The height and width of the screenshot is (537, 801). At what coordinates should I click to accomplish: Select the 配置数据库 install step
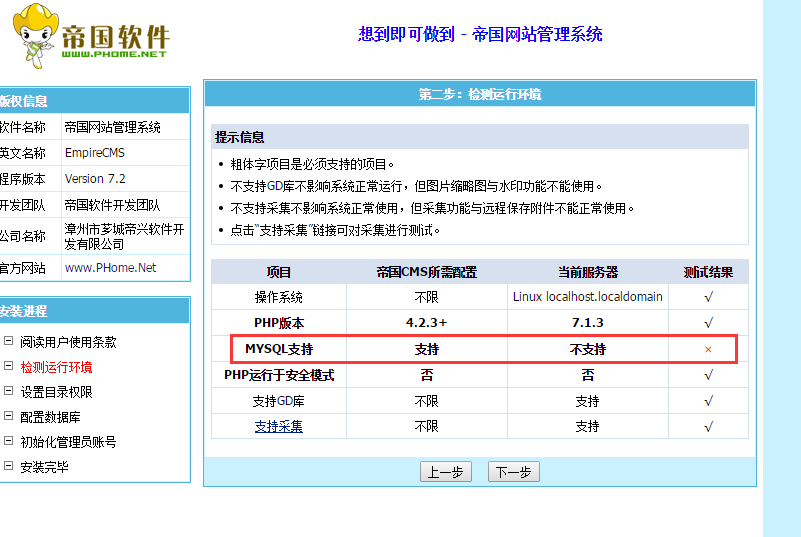pyautogui.click(x=50, y=417)
